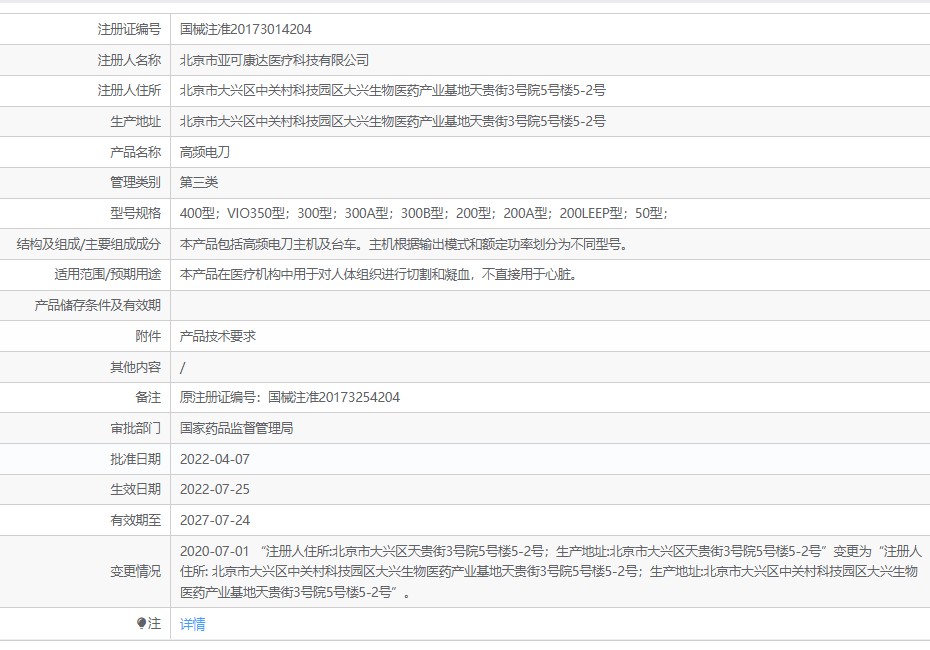Click the intended use text starting 本产品在医疗机构
Screen dimensions: 930x650
(378, 274)
